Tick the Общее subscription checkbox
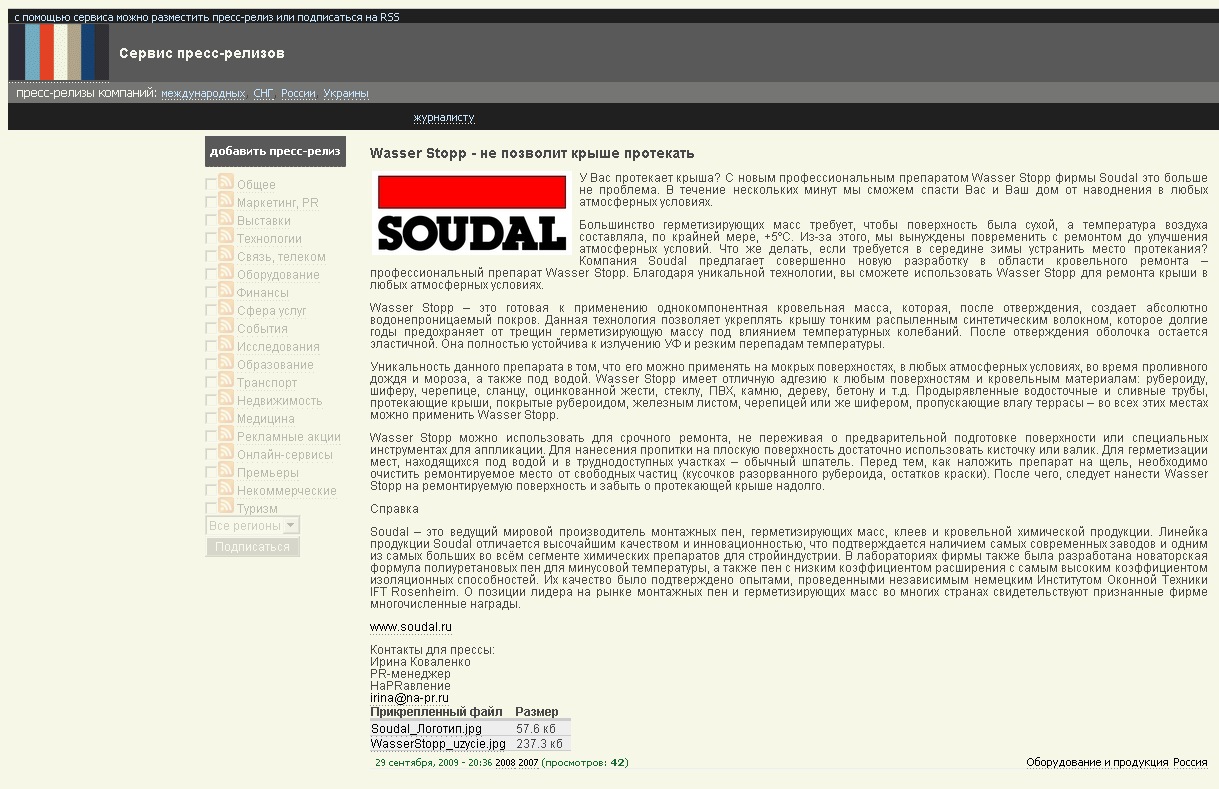This screenshot has width=1219, height=789. [211, 185]
